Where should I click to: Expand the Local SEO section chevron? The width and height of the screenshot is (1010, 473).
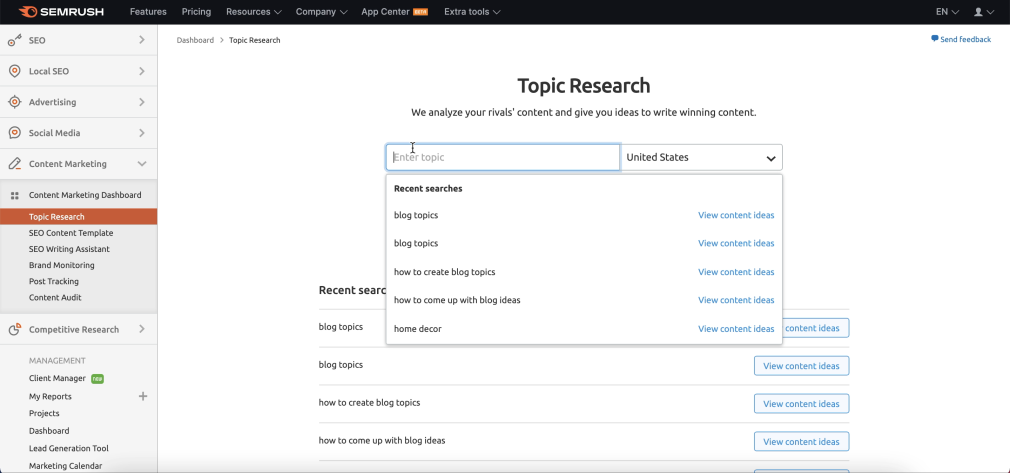[142, 71]
